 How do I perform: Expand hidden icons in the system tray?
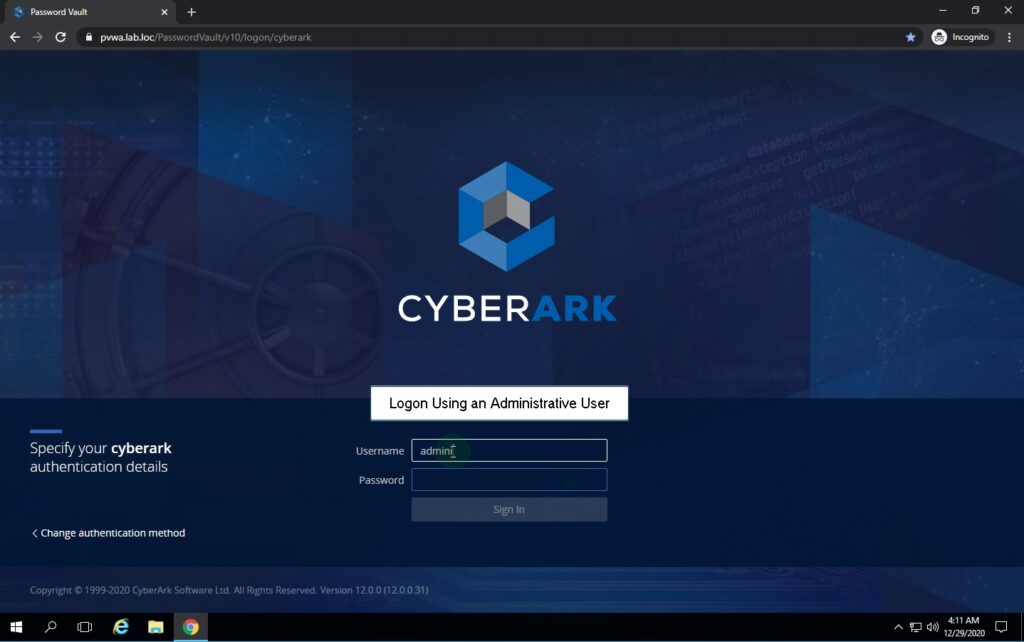click(899, 627)
